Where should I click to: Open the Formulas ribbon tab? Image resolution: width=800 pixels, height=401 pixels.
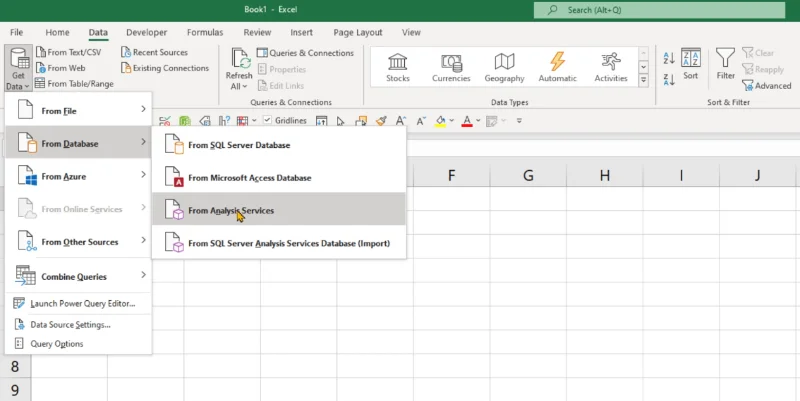(205, 32)
